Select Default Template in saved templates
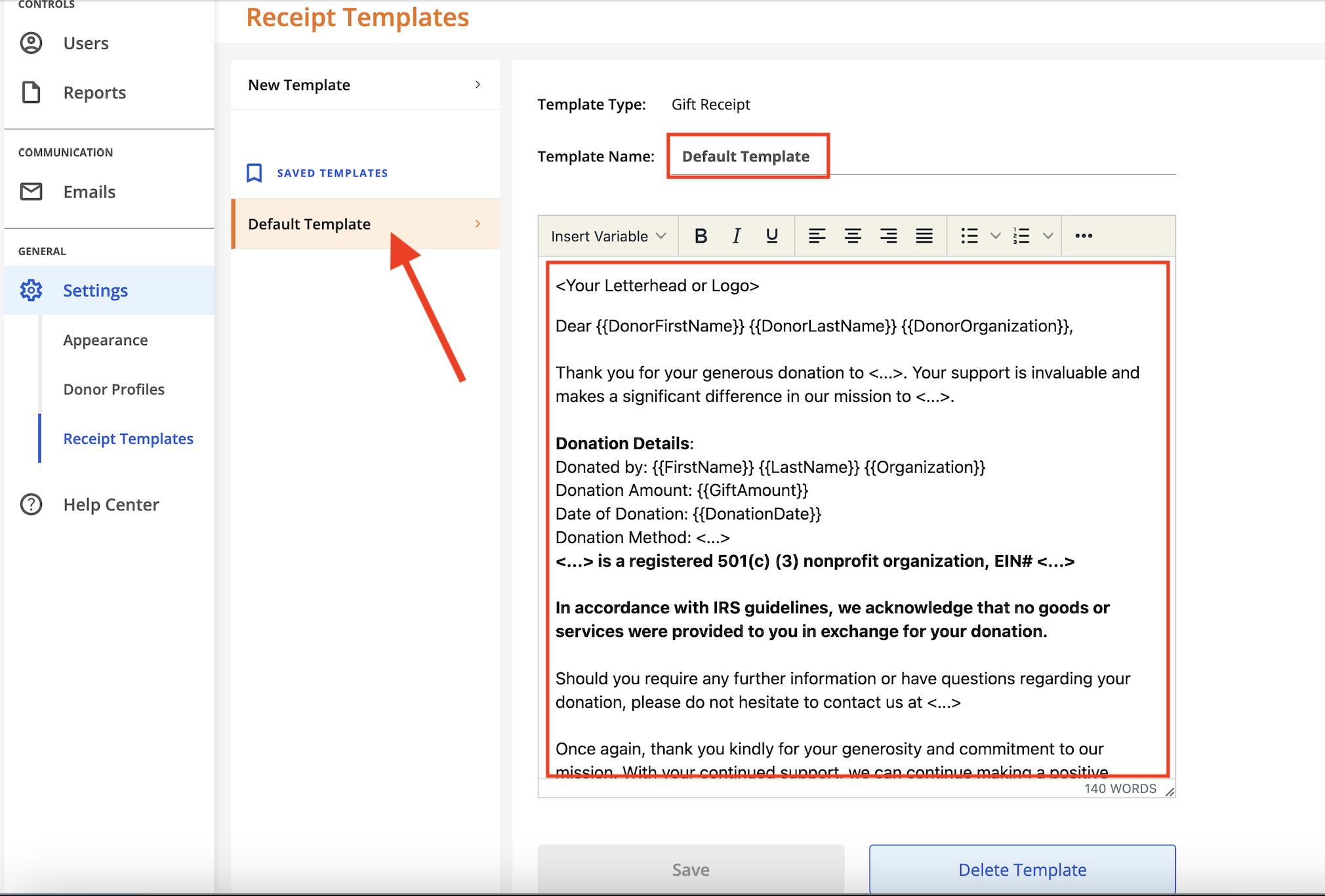The width and height of the screenshot is (1325, 896). tap(365, 224)
